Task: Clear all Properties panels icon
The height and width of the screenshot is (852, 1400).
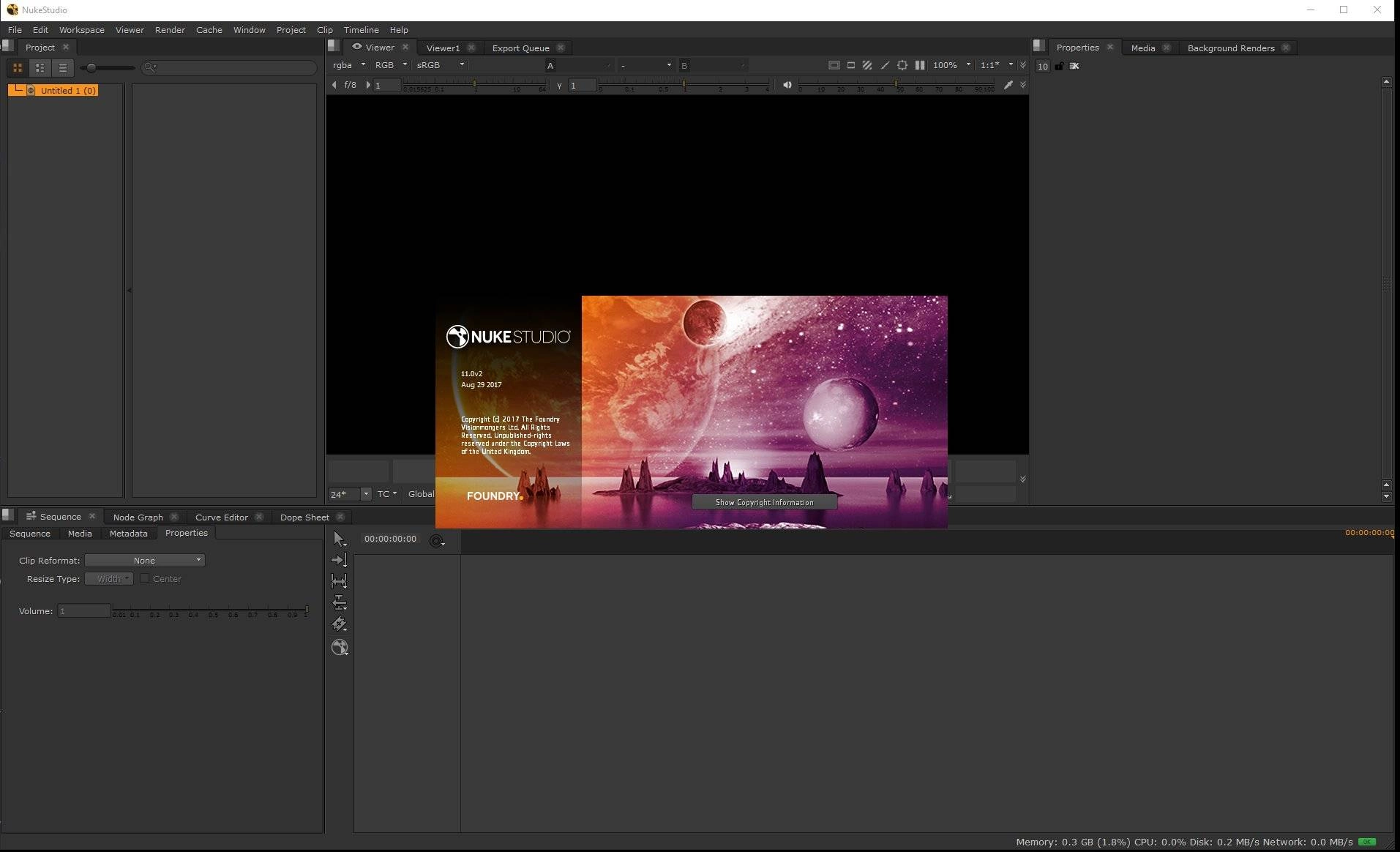Action: point(1074,66)
